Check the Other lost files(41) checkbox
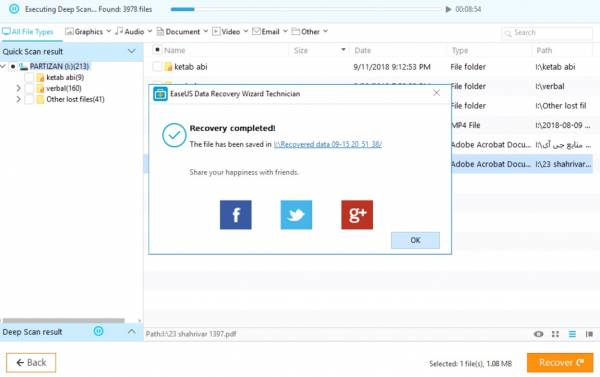The width and height of the screenshot is (600, 377). pyautogui.click(x=29, y=100)
